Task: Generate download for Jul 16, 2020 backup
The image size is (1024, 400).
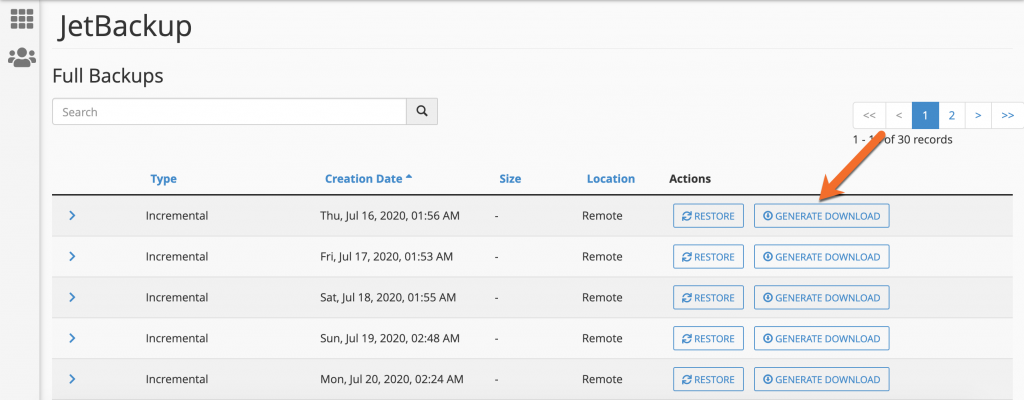Action: [x=821, y=216]
